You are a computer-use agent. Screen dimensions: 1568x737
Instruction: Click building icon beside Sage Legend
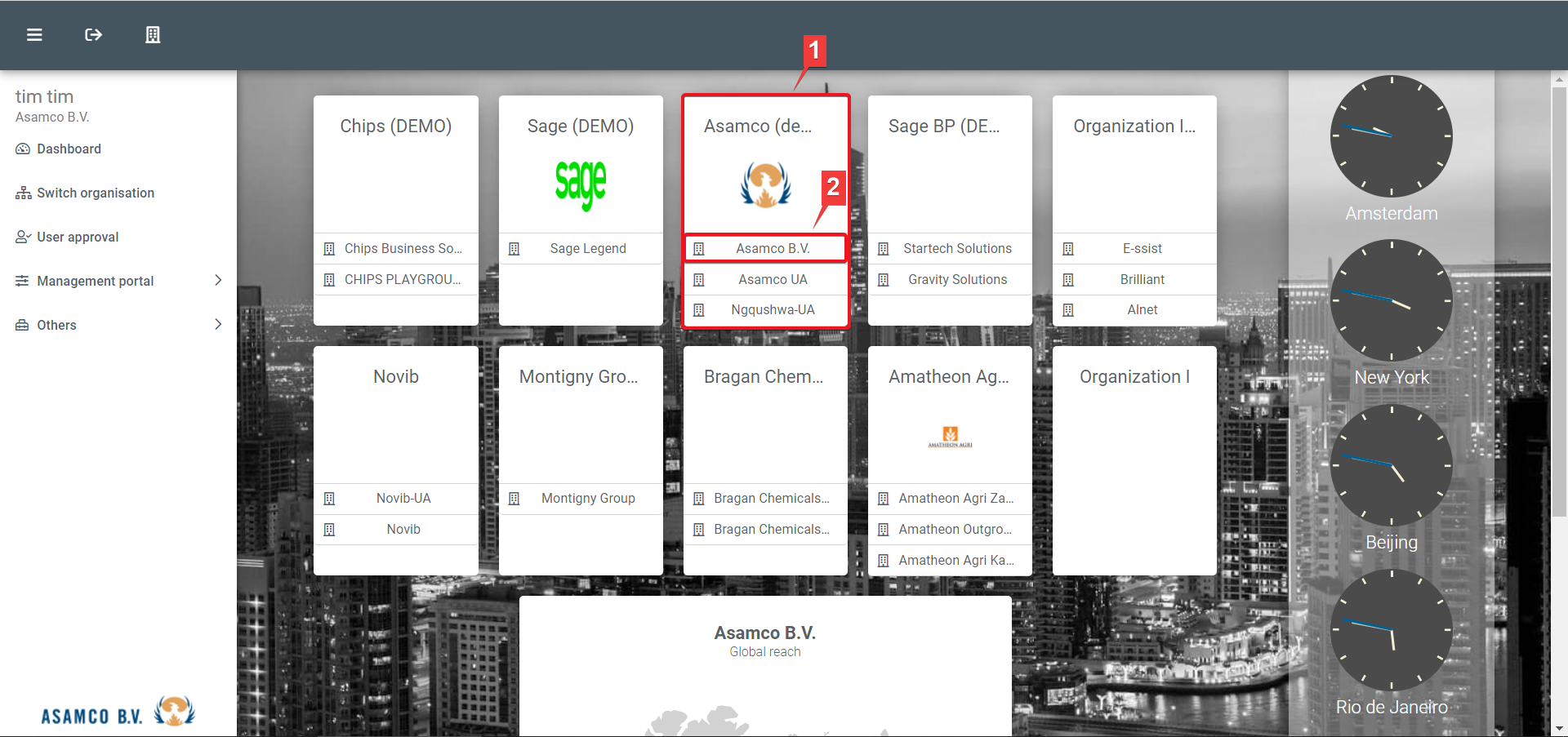(x=514, y=249)
